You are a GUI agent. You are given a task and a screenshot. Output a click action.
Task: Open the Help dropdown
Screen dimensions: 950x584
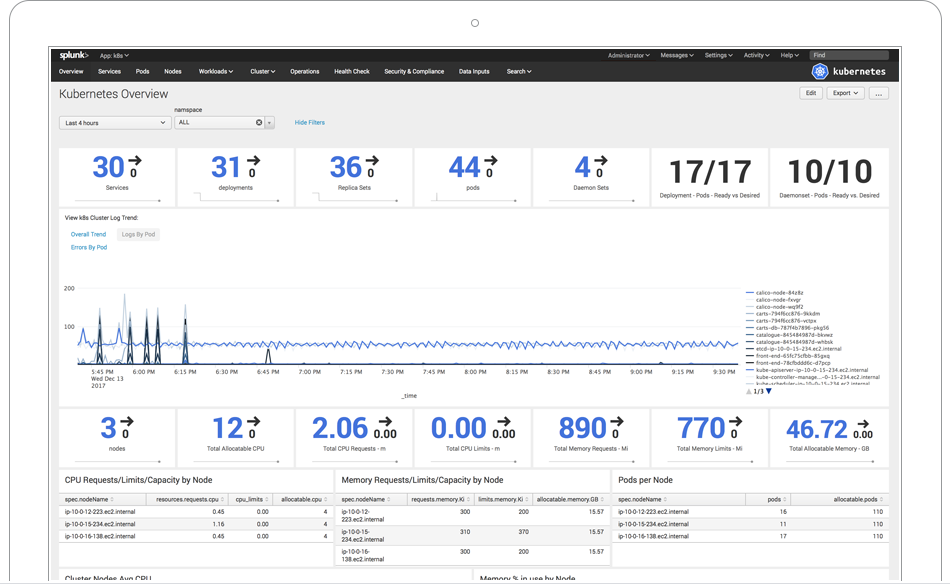point(789,55)
